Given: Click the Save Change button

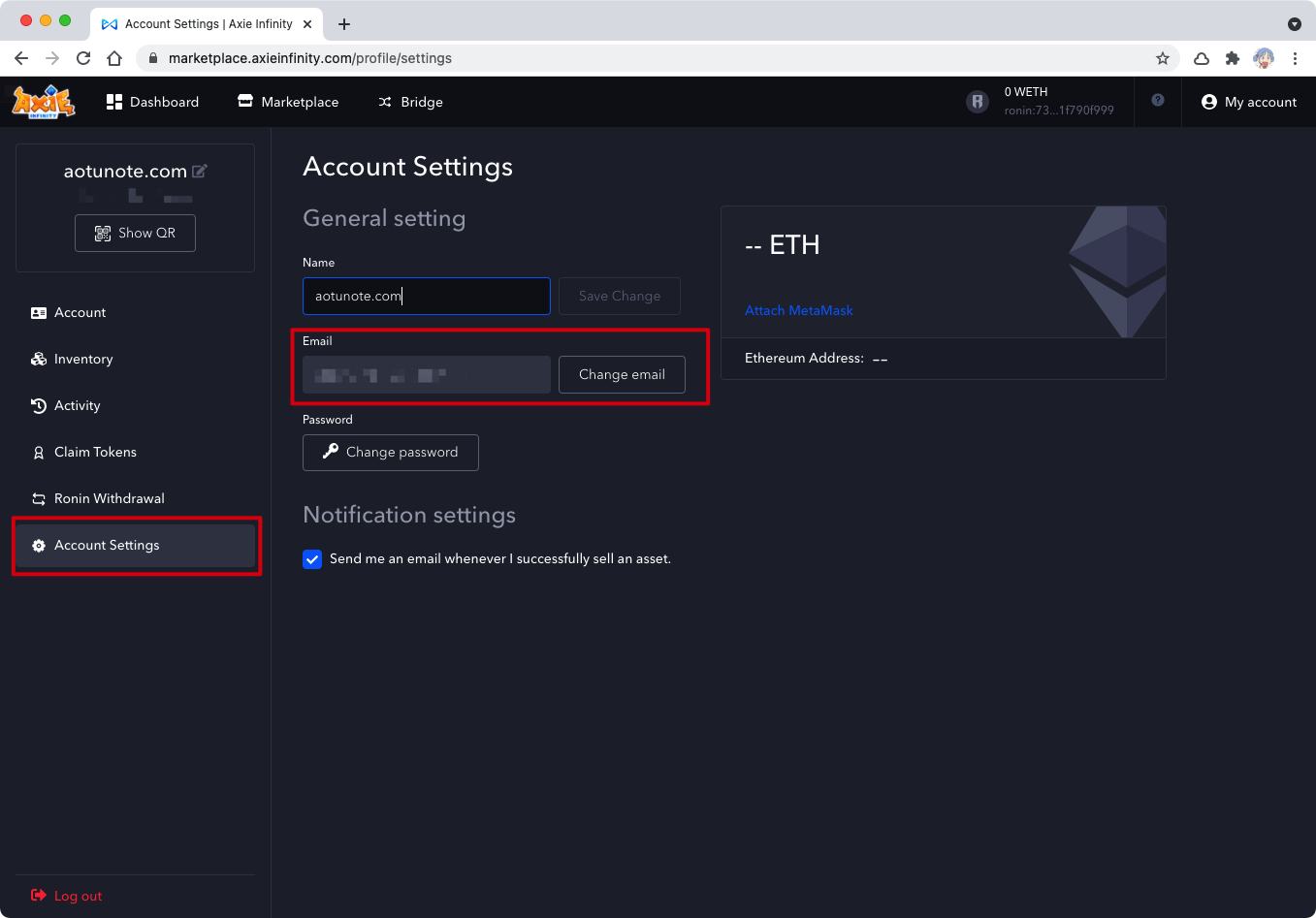Looking at the screenshot, I should [620, 296].
